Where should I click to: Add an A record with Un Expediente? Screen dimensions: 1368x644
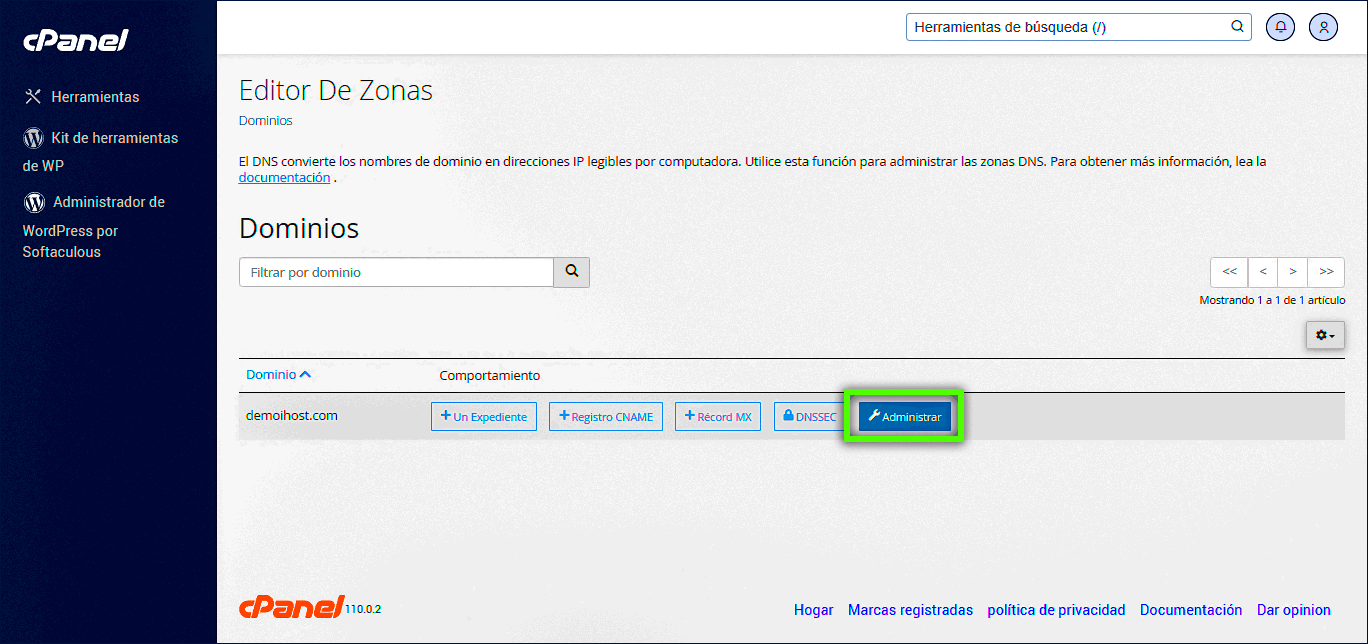(484, 417)
